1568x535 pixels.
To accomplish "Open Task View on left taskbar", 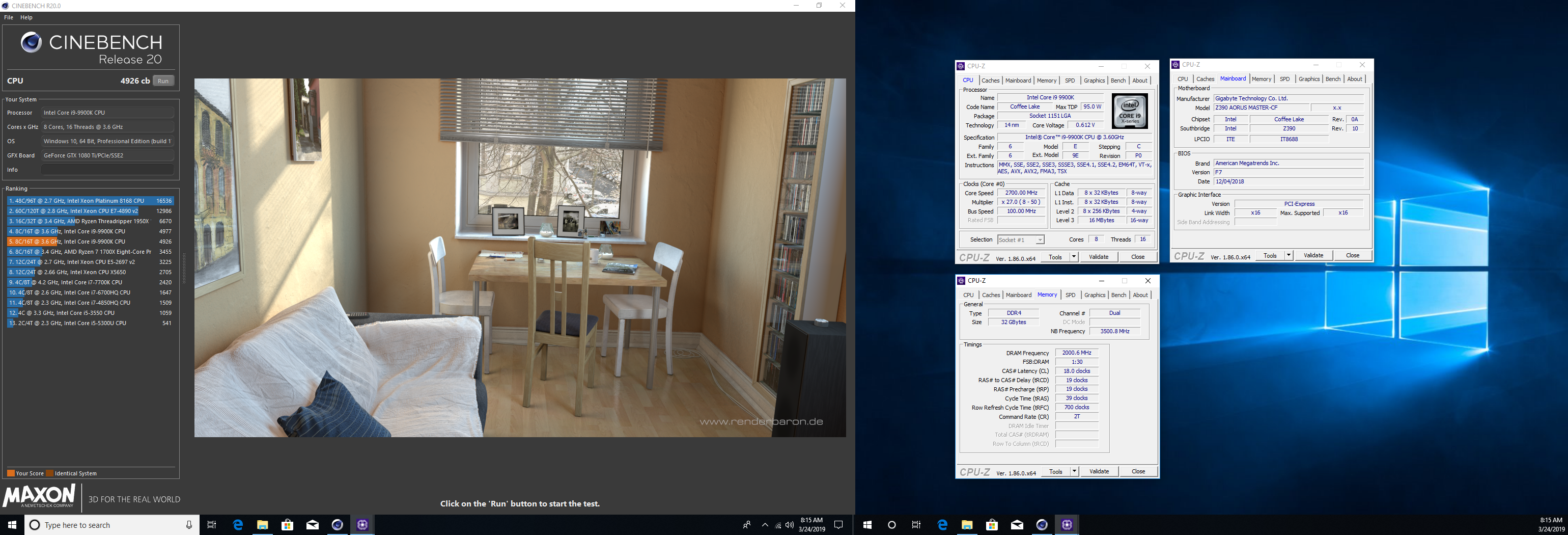I will (x=212, y=525).
